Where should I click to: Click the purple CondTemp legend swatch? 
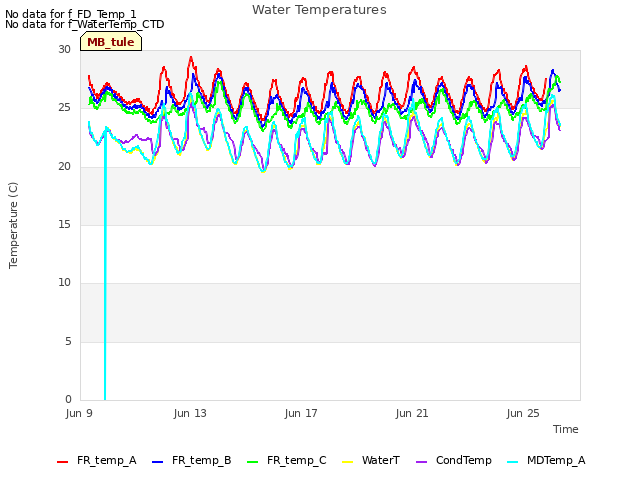tap(422, 462)
